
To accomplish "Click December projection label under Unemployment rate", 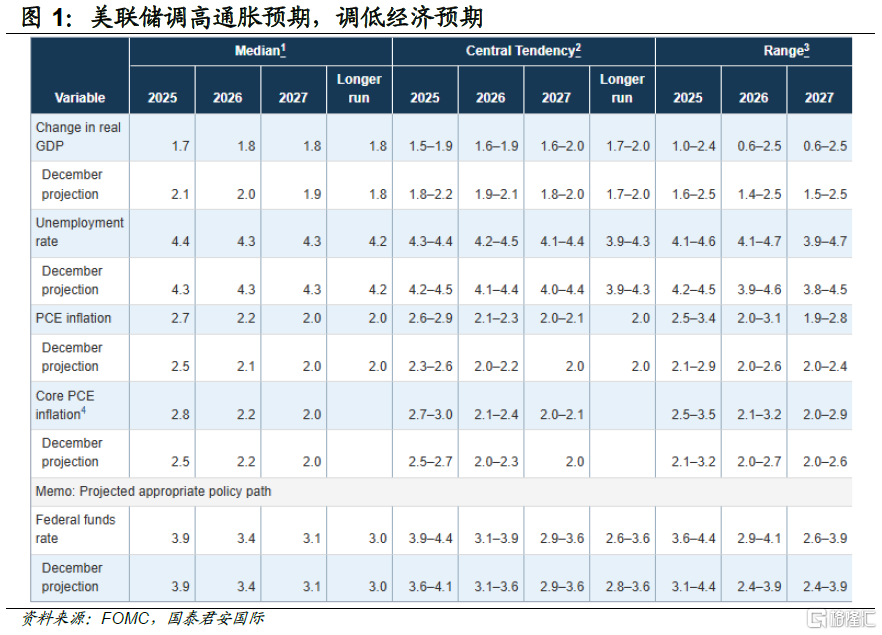I will click(x=72, y=280).
